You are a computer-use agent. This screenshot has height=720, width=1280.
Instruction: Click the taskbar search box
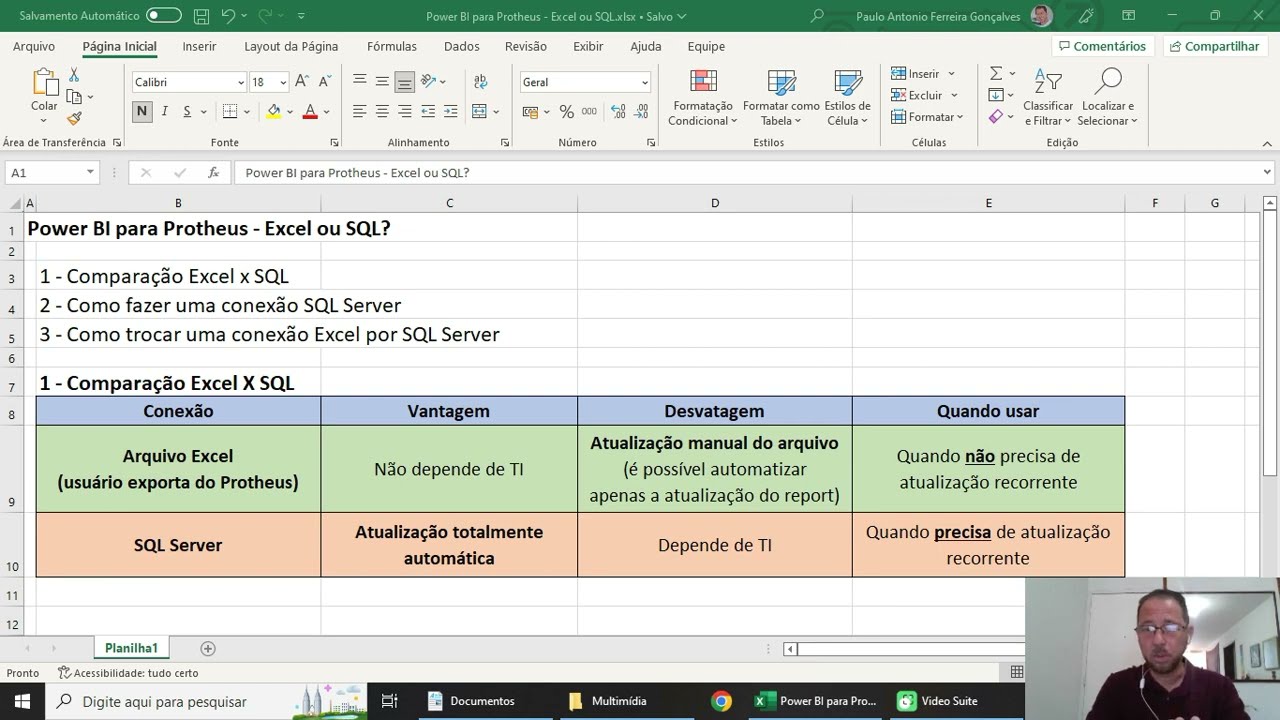click(207, 701)
